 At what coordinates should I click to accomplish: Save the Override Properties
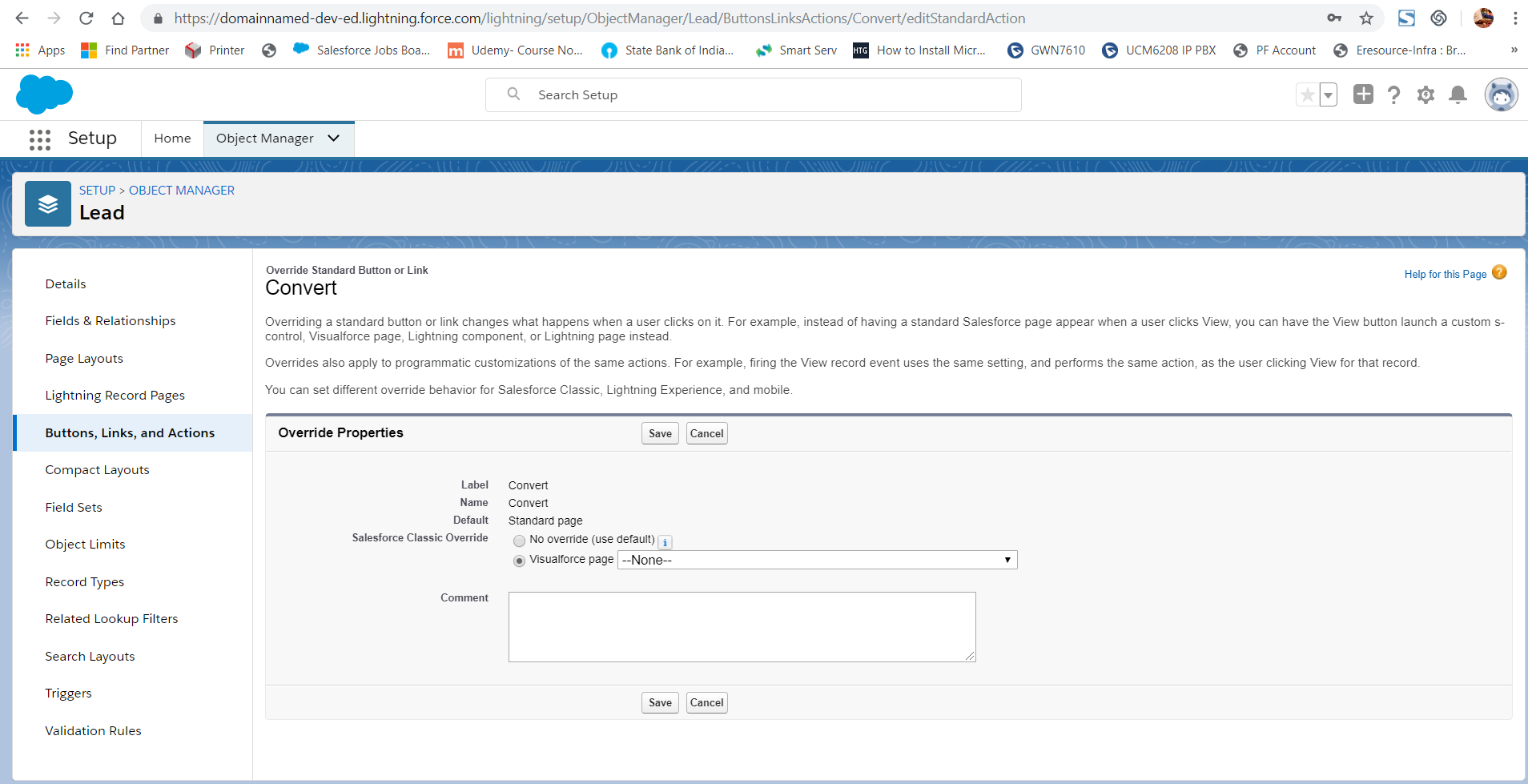point(658,432)
